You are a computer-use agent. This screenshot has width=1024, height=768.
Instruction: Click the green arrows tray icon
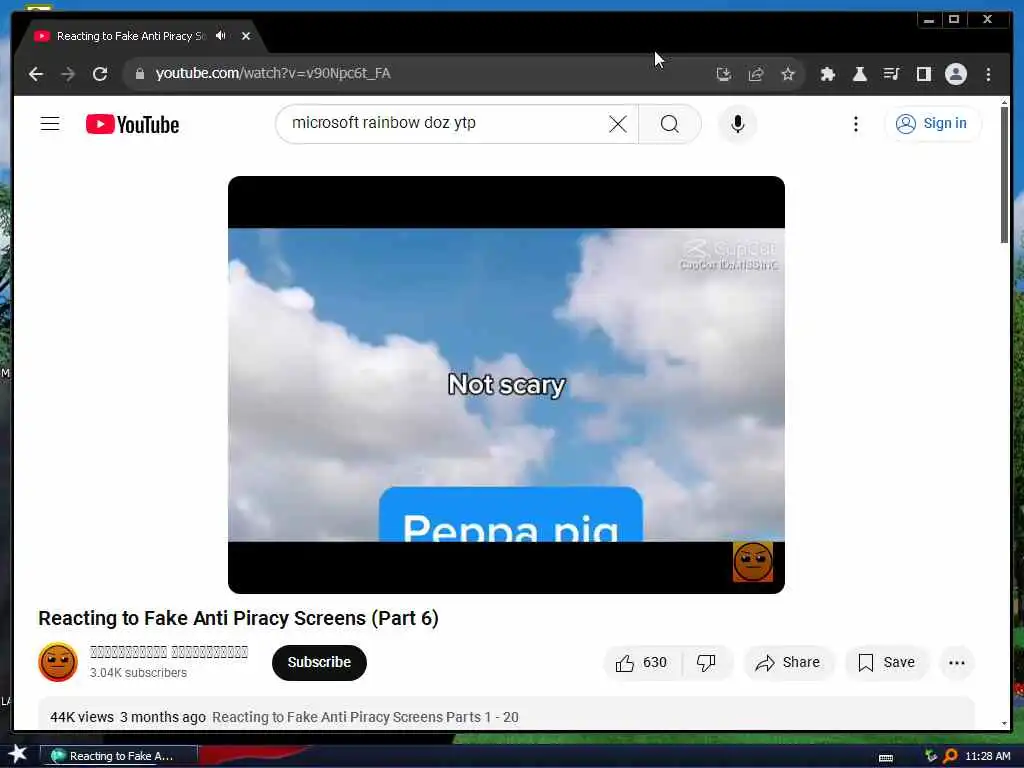931,756
